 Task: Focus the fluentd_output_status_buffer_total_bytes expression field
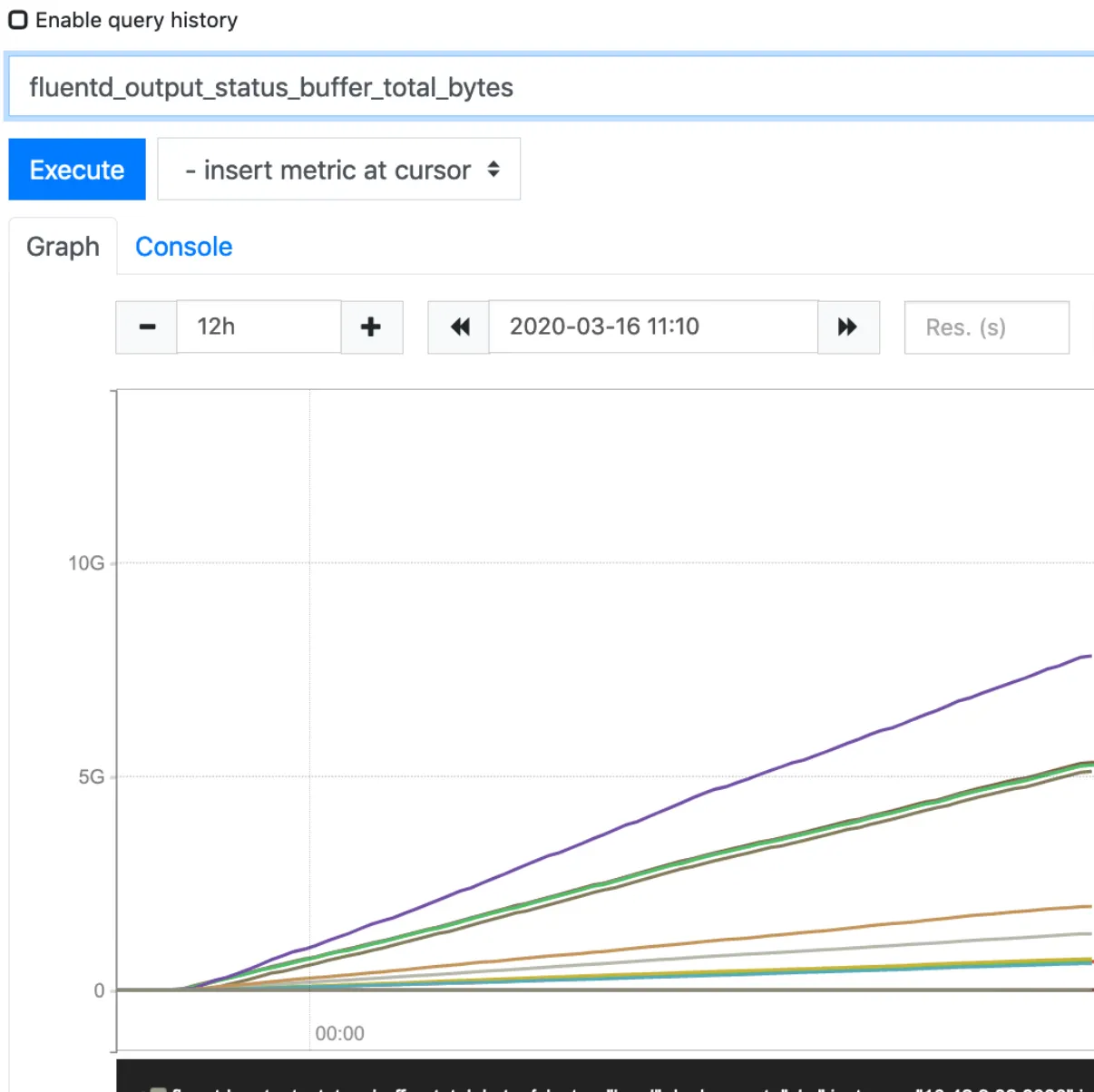(550, 87)
